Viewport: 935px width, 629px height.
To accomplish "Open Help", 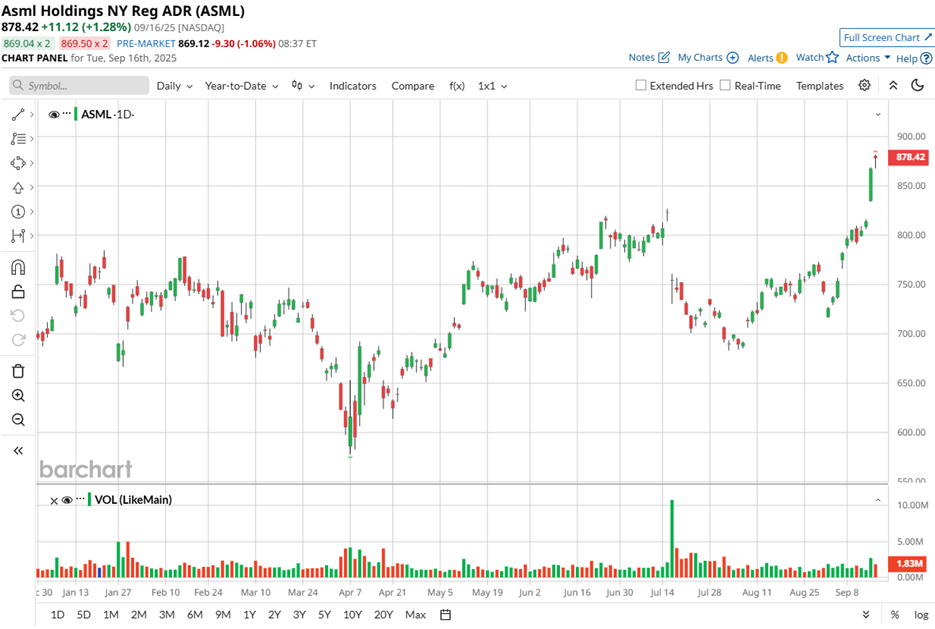I will click(914, 58).
